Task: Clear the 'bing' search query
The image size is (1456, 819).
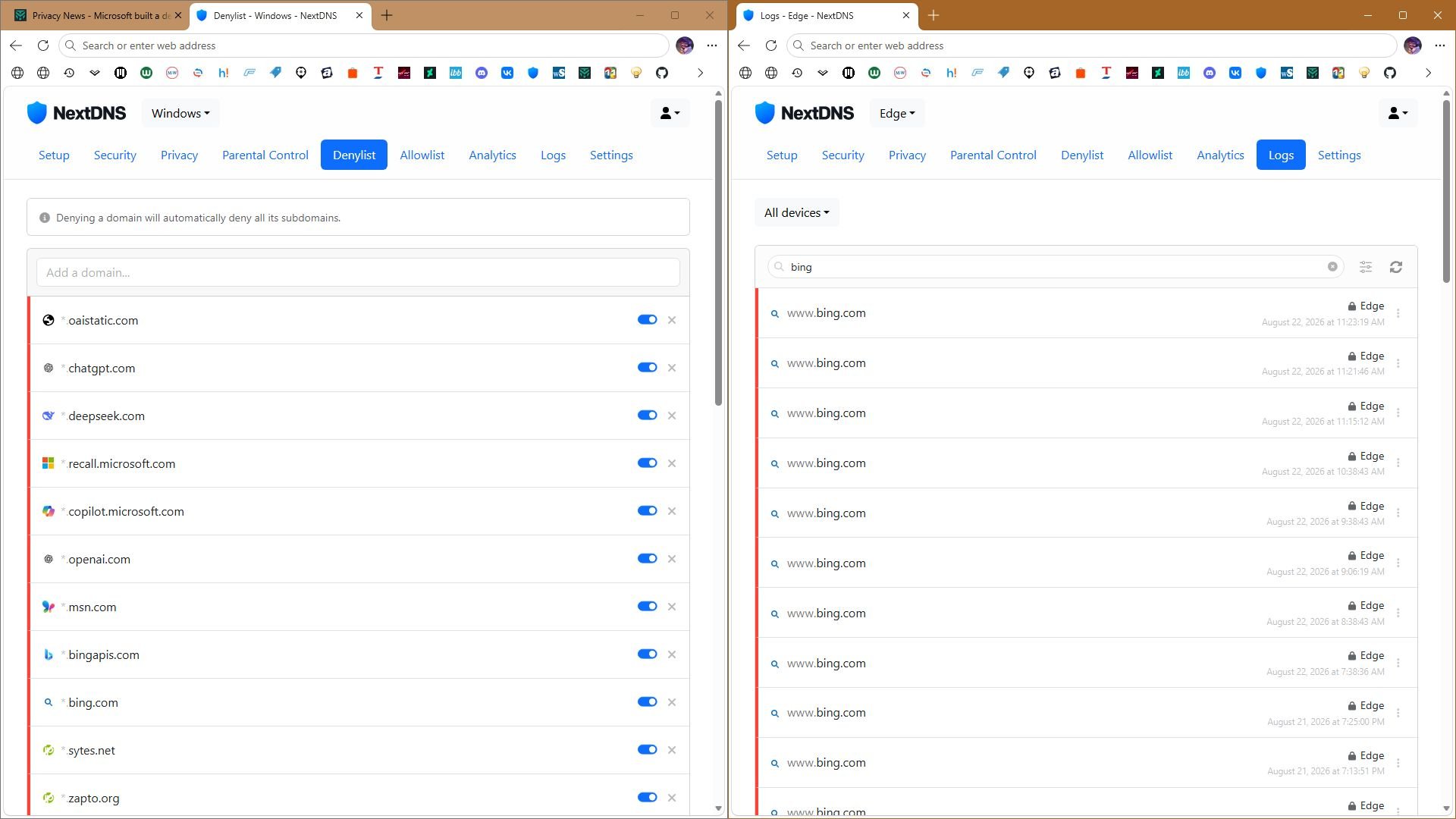Action: click(x=1332, y=267)
